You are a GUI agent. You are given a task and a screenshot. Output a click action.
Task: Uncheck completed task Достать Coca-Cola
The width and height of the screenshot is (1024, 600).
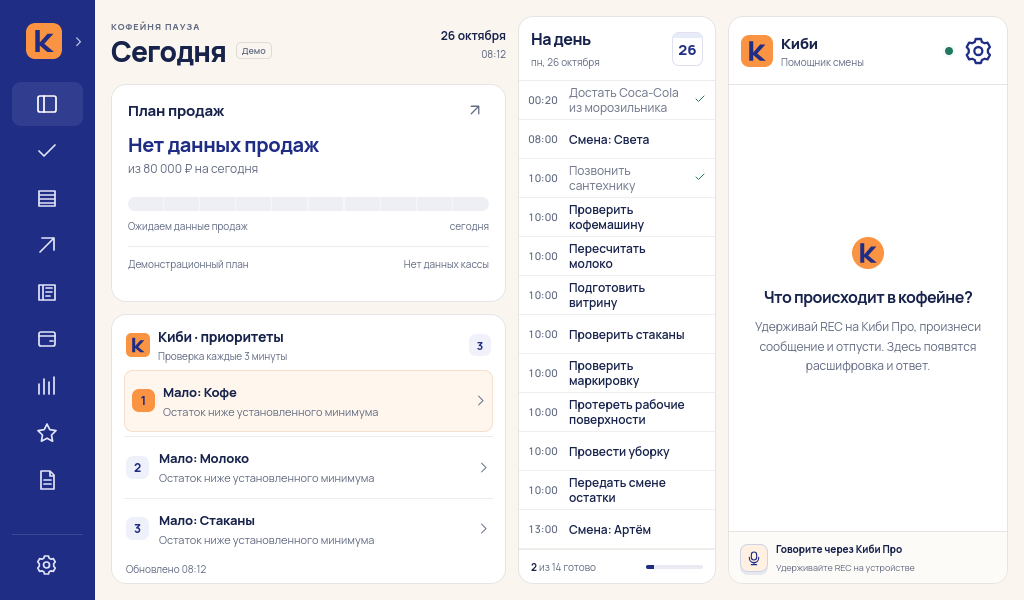tap(700, 99)
